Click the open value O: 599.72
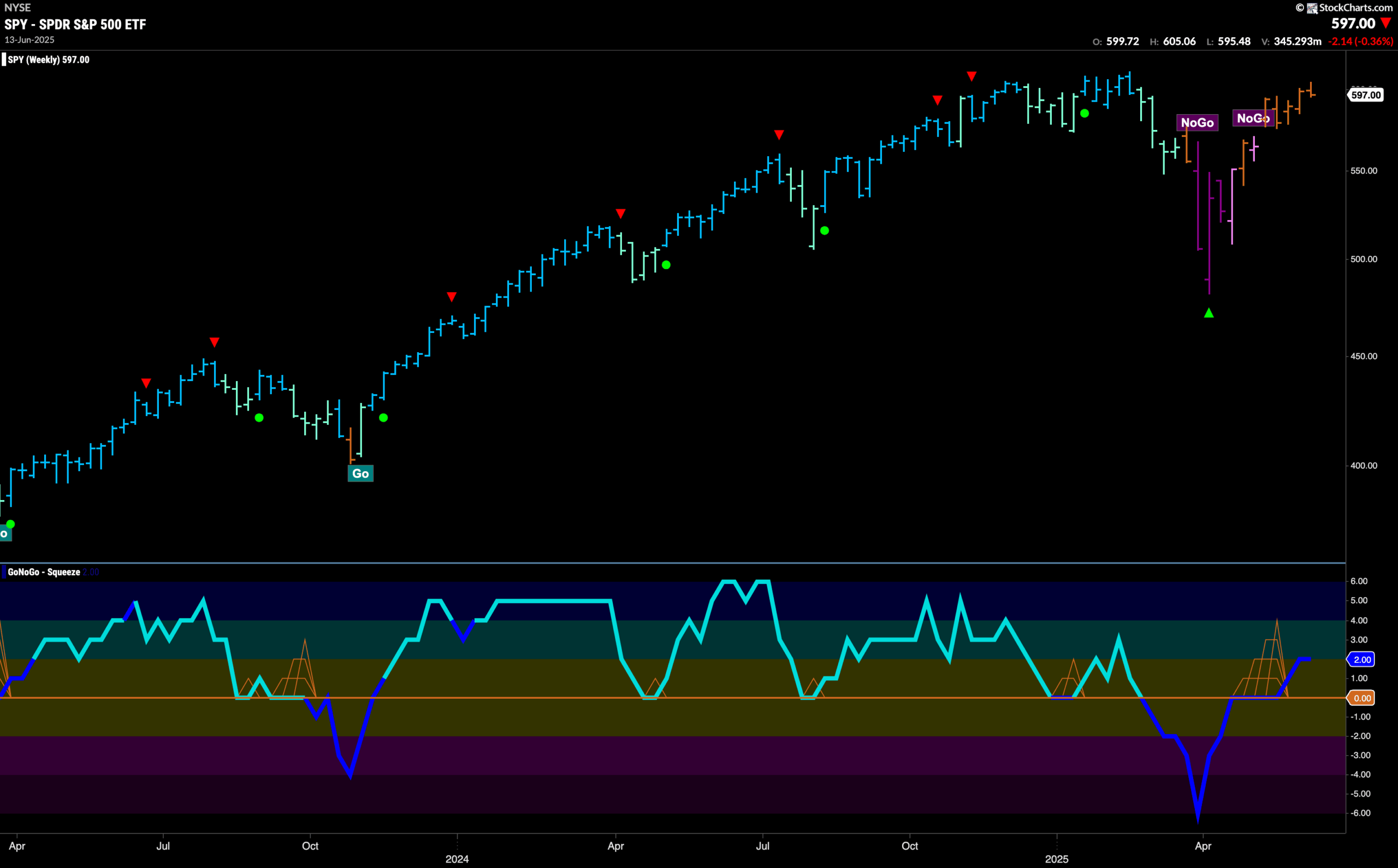The image size is (1398, 868). click(x=1116, y=41)
